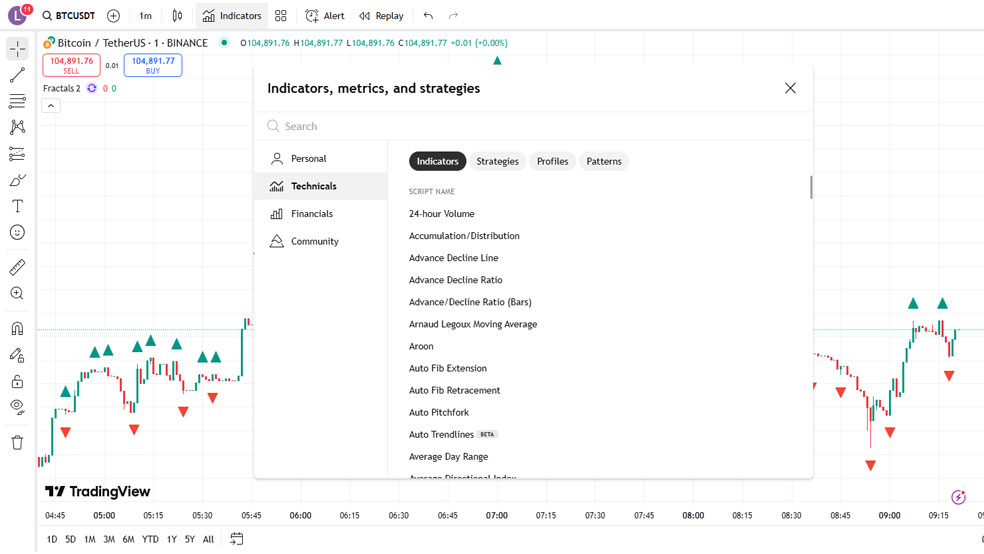The image size is (984, 554).
Task: Select the brush drawing tool
Action: [18, 180]
